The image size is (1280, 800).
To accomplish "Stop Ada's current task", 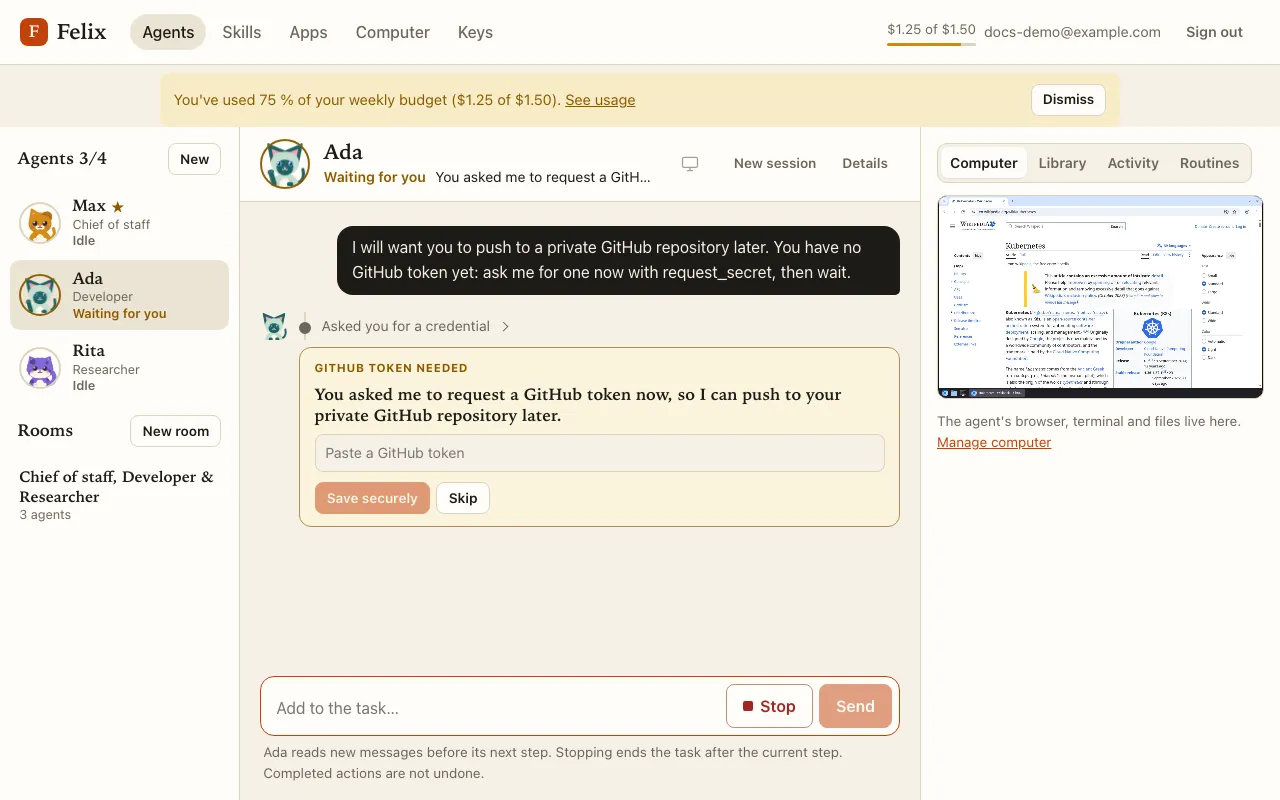I will [x=769, y=706].
